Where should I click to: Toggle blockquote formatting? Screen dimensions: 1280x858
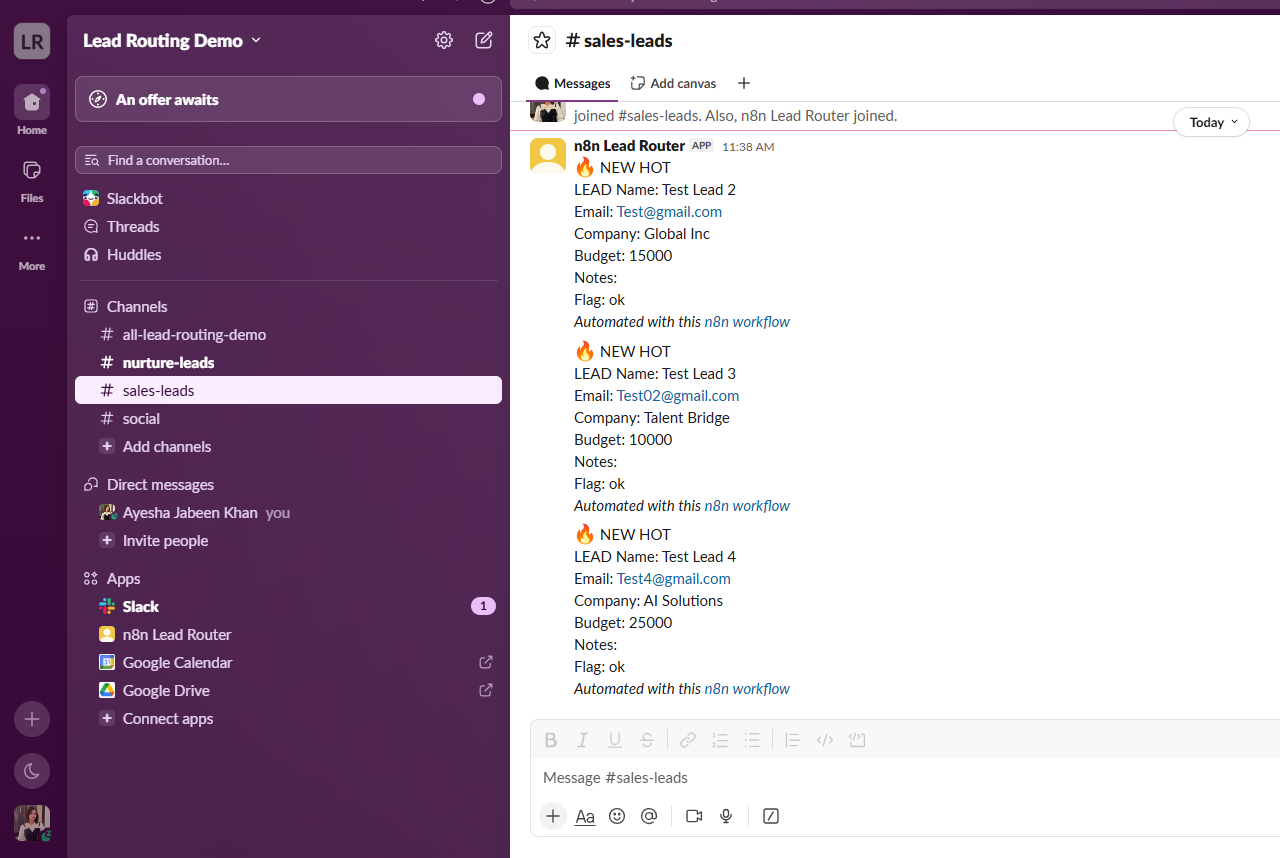792,740
